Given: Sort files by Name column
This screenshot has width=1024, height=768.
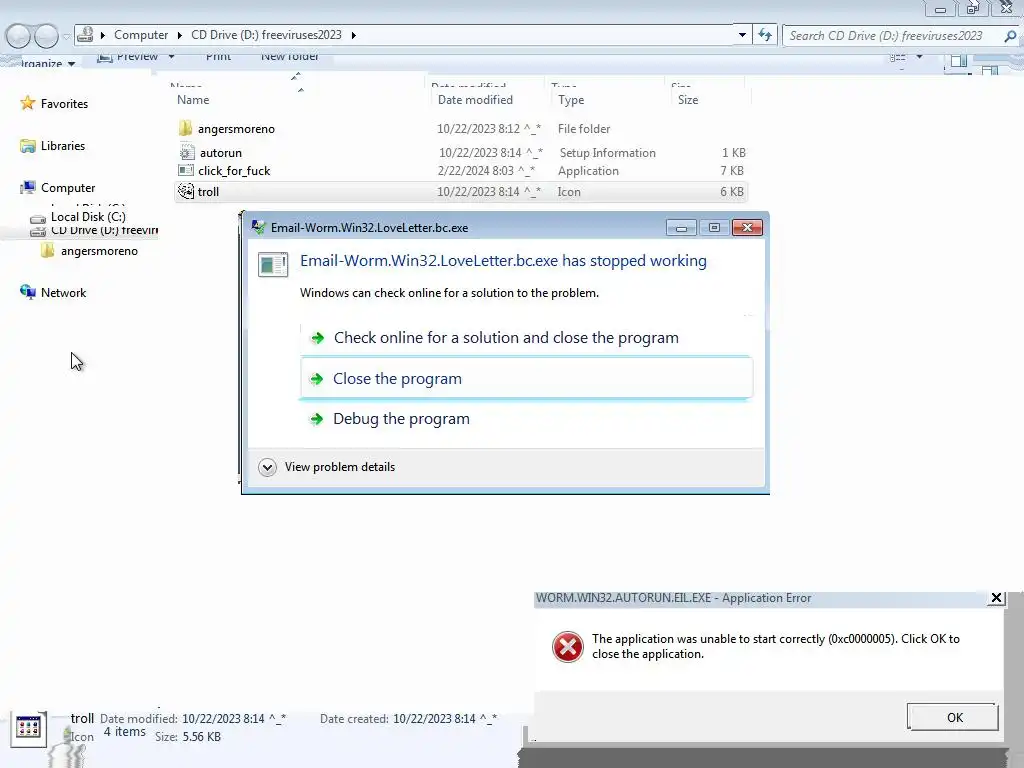Looking at the screenshot, I should point(193,100).
